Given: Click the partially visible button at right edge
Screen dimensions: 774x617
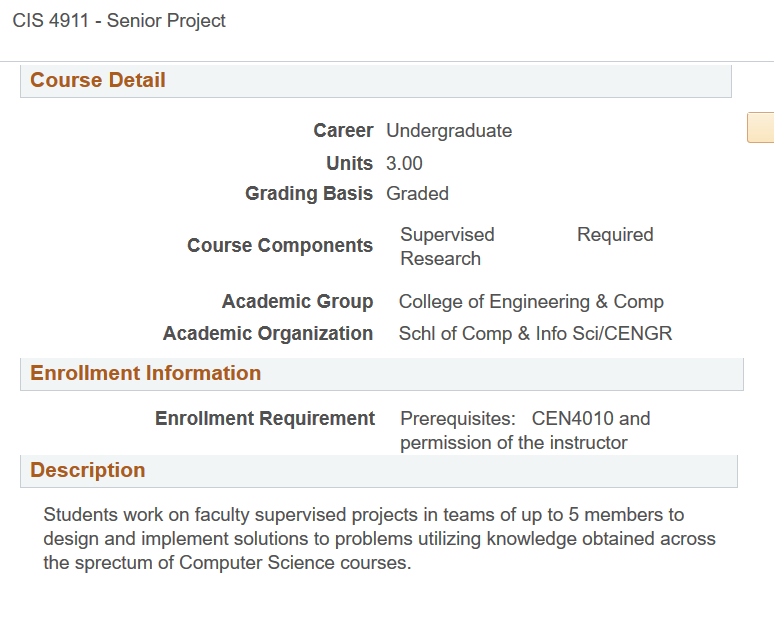Looking at the screenshot, I should [761, 128].
